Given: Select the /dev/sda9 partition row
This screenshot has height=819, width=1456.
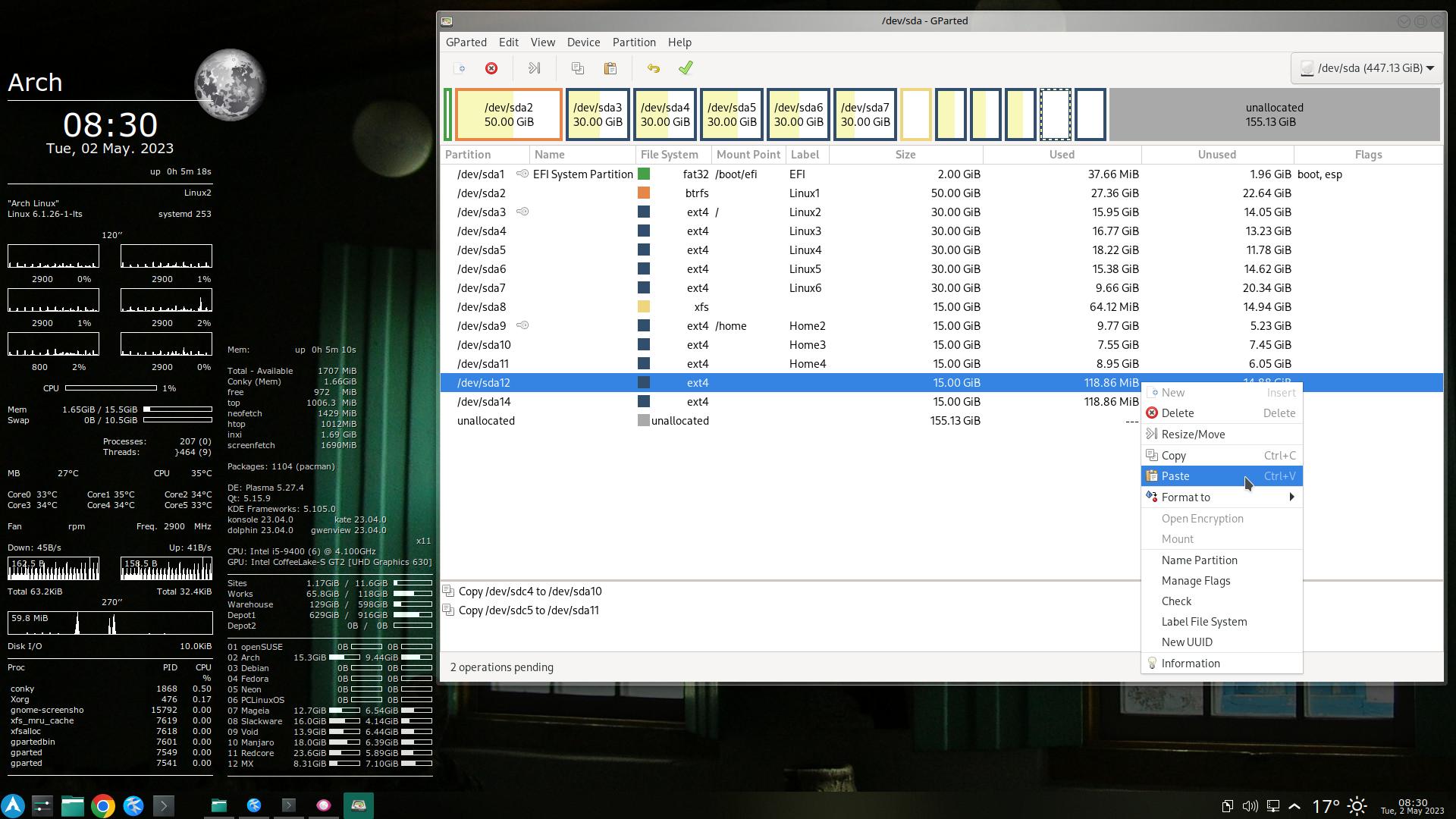Looking at the screenshot, I should pyautogui.click(x=482, y=326).
